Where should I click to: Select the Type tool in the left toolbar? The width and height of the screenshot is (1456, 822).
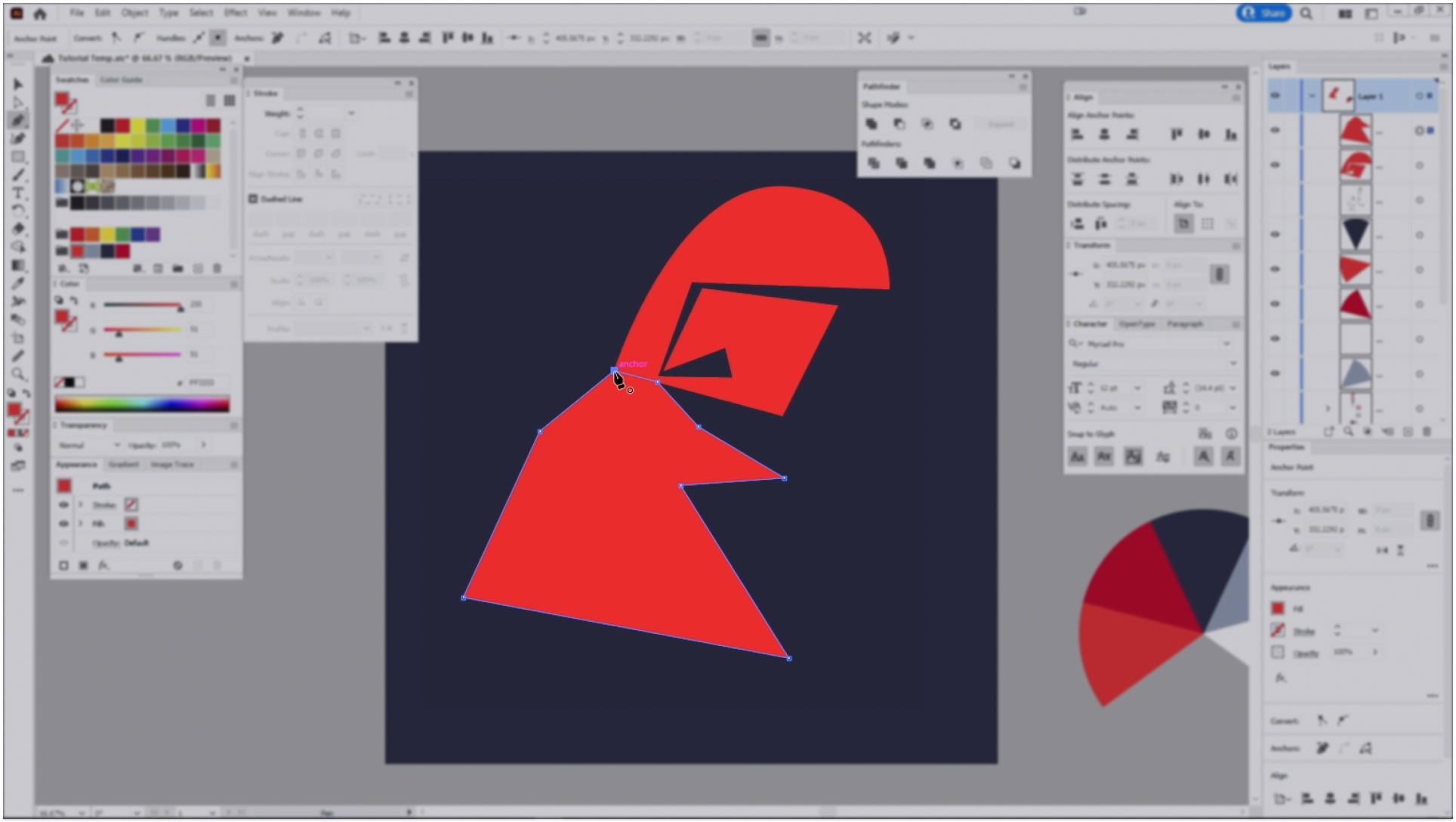[x=18, y=193]
